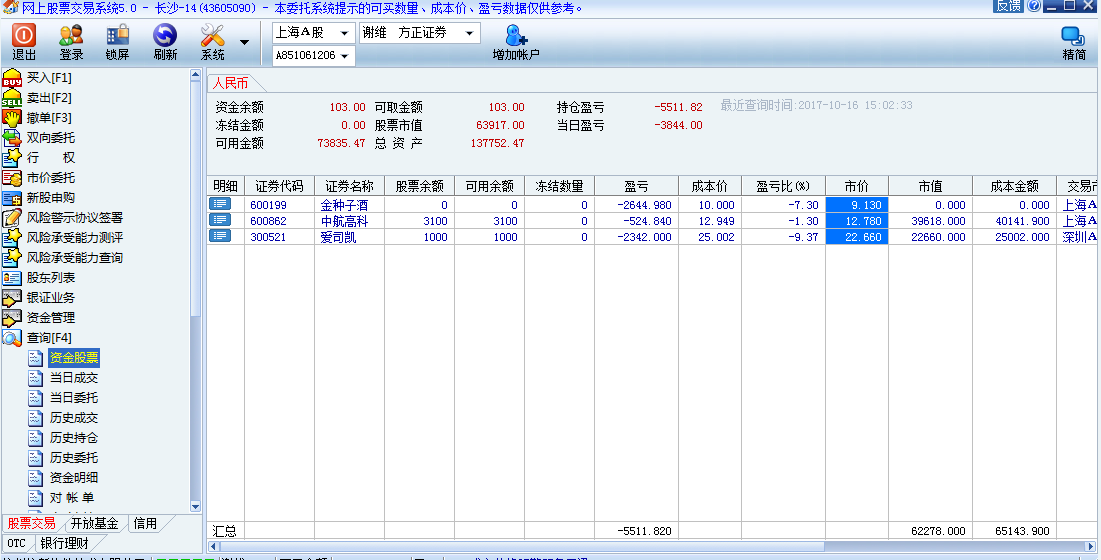Open detail icon for 金种子酒 row
1101x560 pixels.
(220, 204)
